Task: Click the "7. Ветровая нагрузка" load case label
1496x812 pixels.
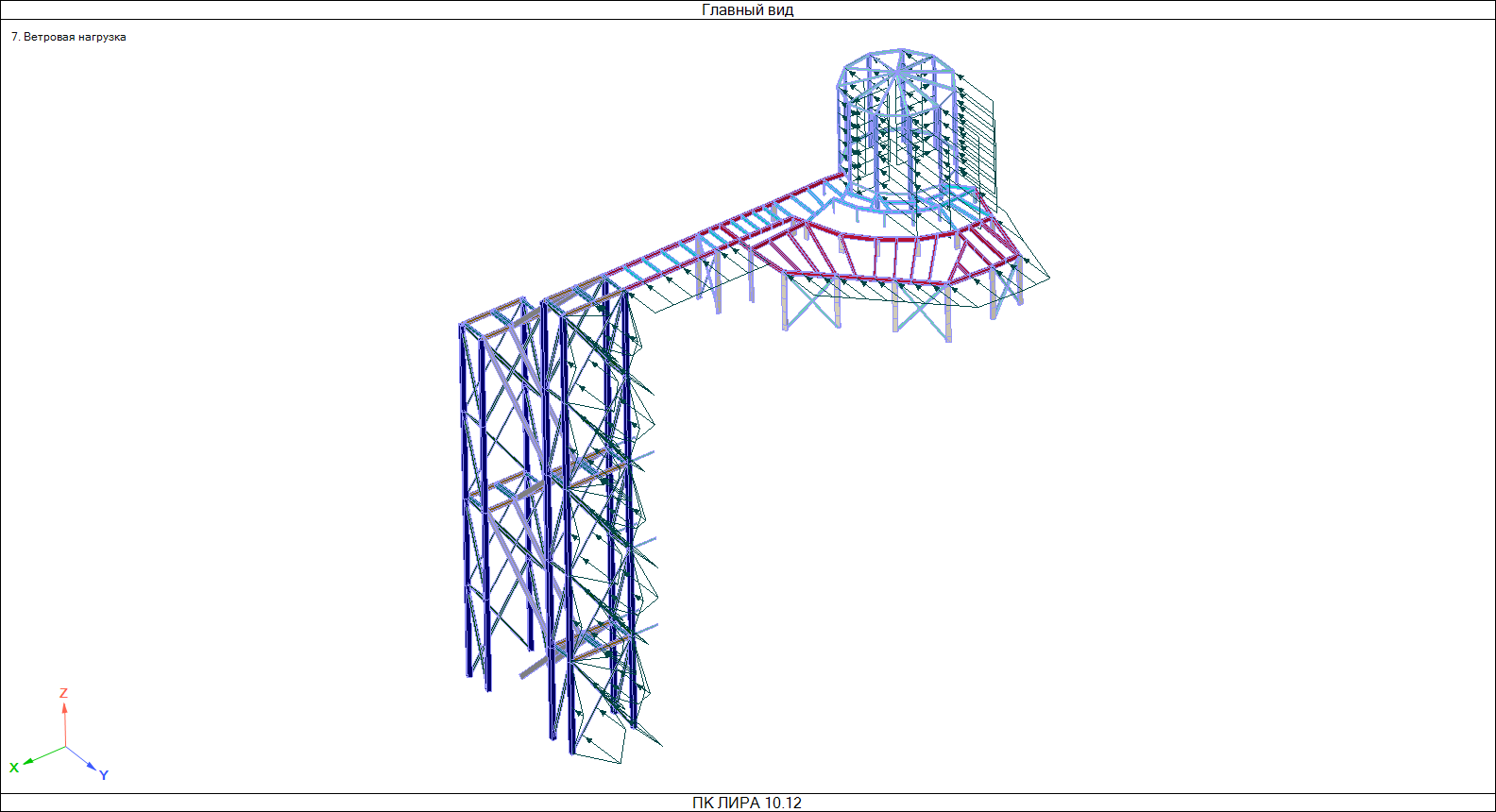Action: (x=69, y=37)
